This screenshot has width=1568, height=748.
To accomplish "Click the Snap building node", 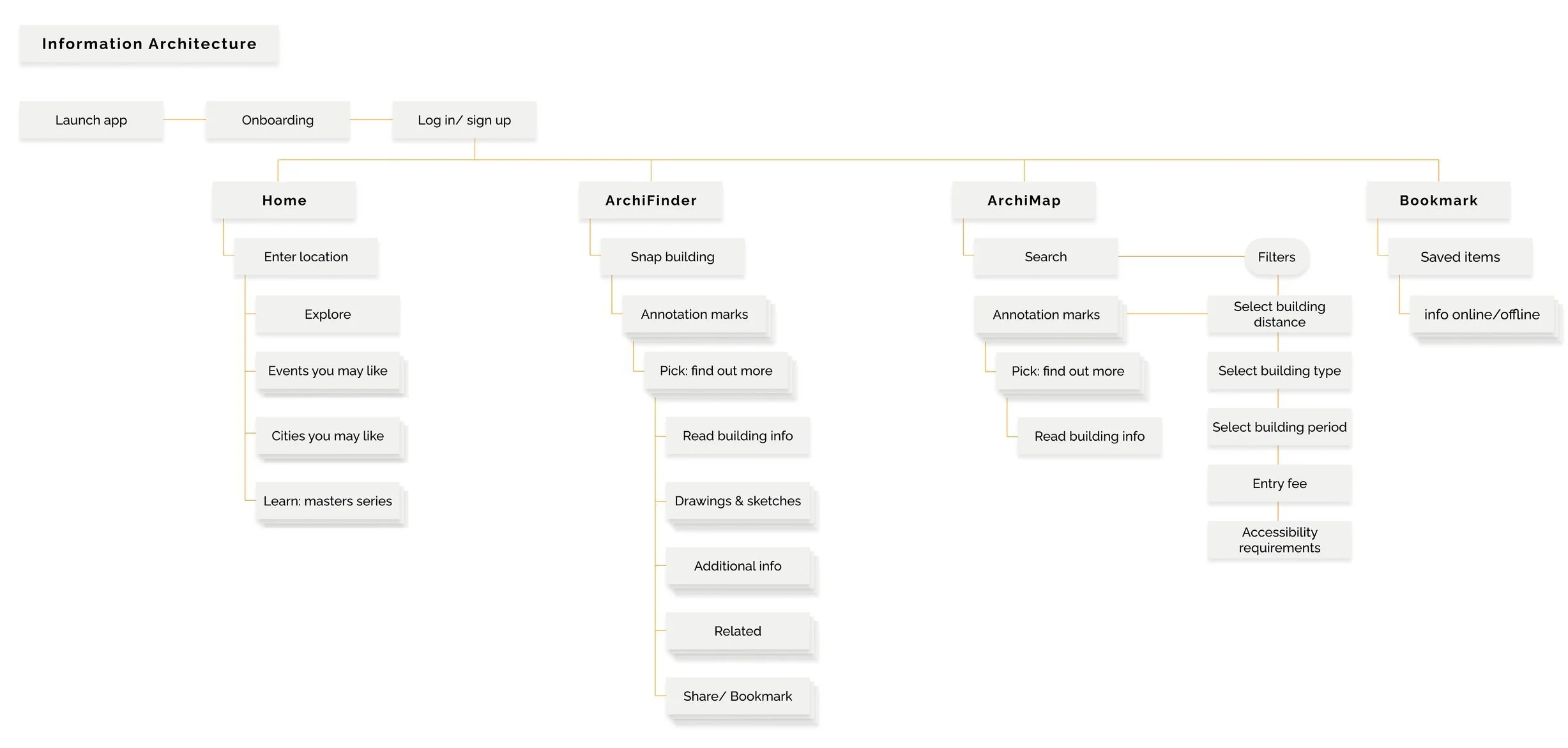I will (x=673, y=257).
